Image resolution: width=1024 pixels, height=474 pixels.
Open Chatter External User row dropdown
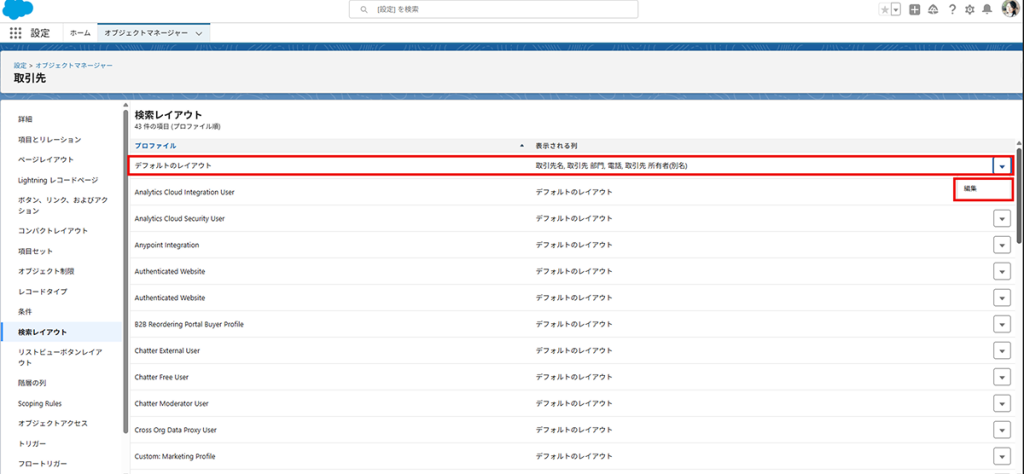(x=1002, y=351)
